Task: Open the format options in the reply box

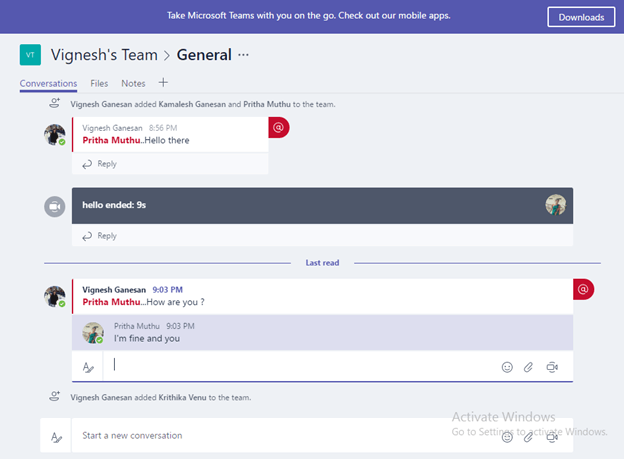Action: click(x=88, y=367)
